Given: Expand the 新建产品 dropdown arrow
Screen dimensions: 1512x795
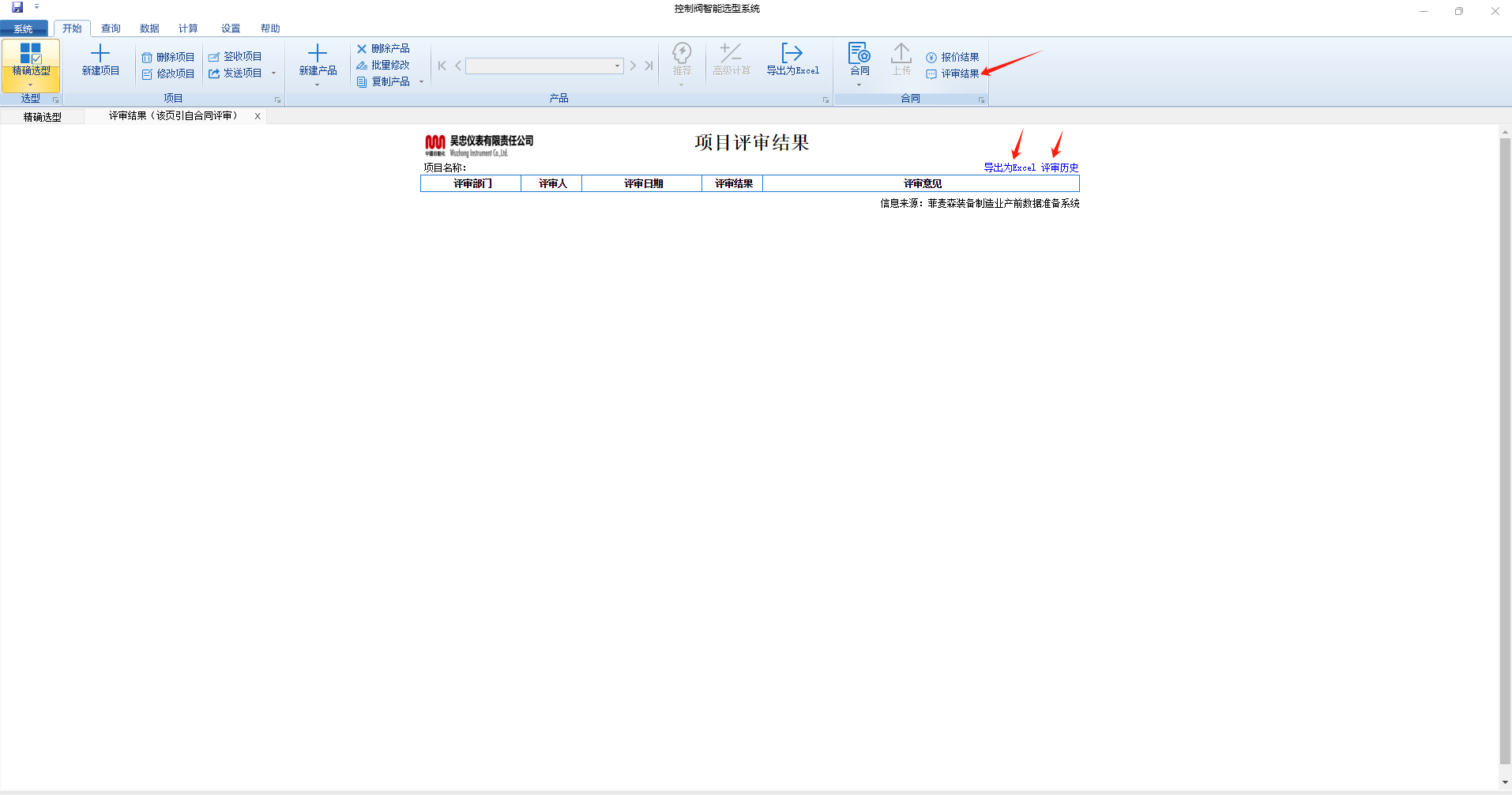Looking at the screenshot, I should pos(318,85).
